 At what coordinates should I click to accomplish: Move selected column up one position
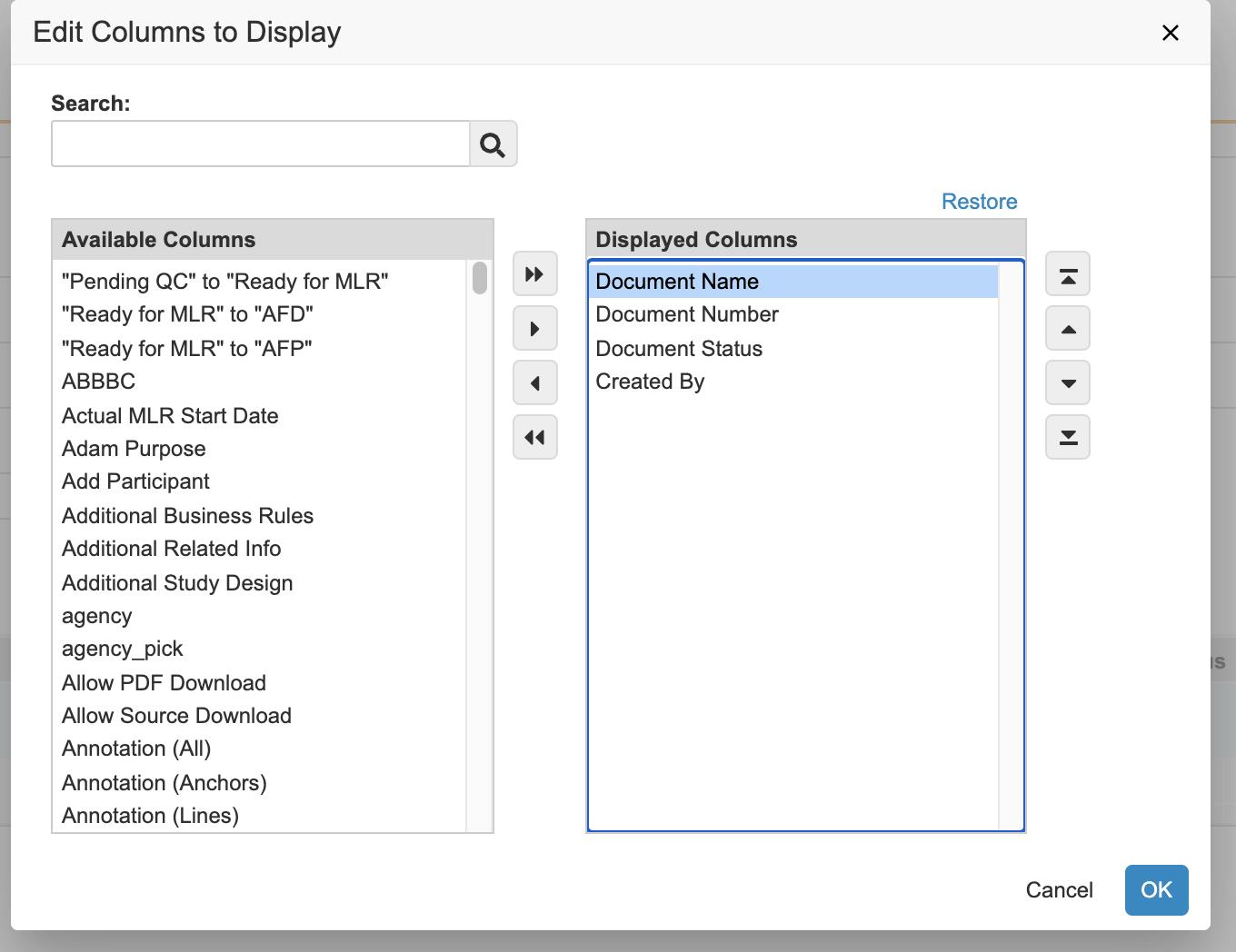point(1068,329)
